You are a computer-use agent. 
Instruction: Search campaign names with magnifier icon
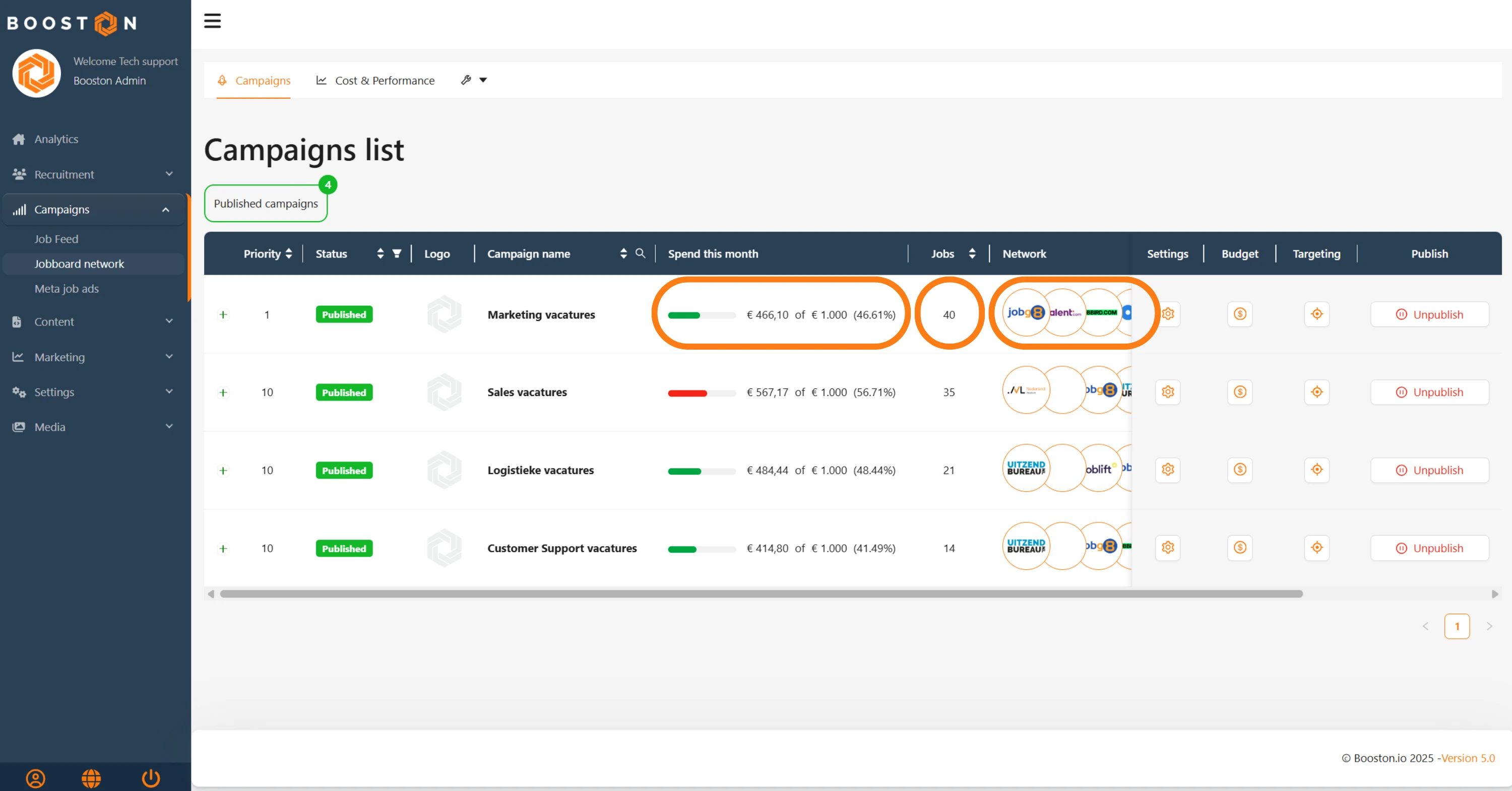641,253
